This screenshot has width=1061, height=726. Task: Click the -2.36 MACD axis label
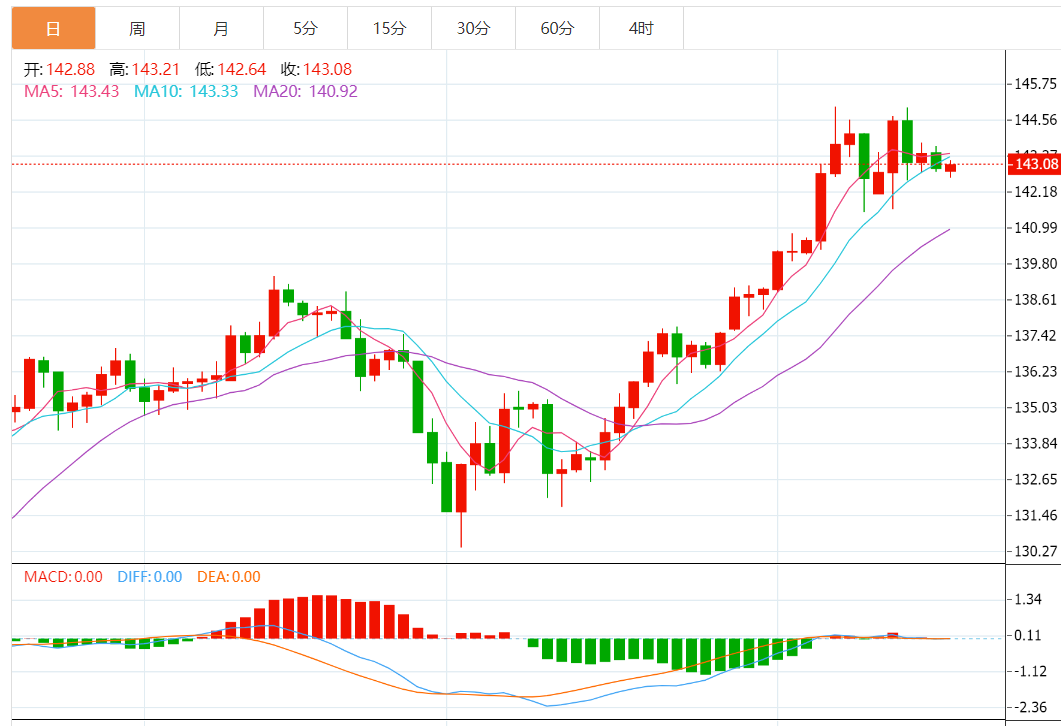point(1031,707)
